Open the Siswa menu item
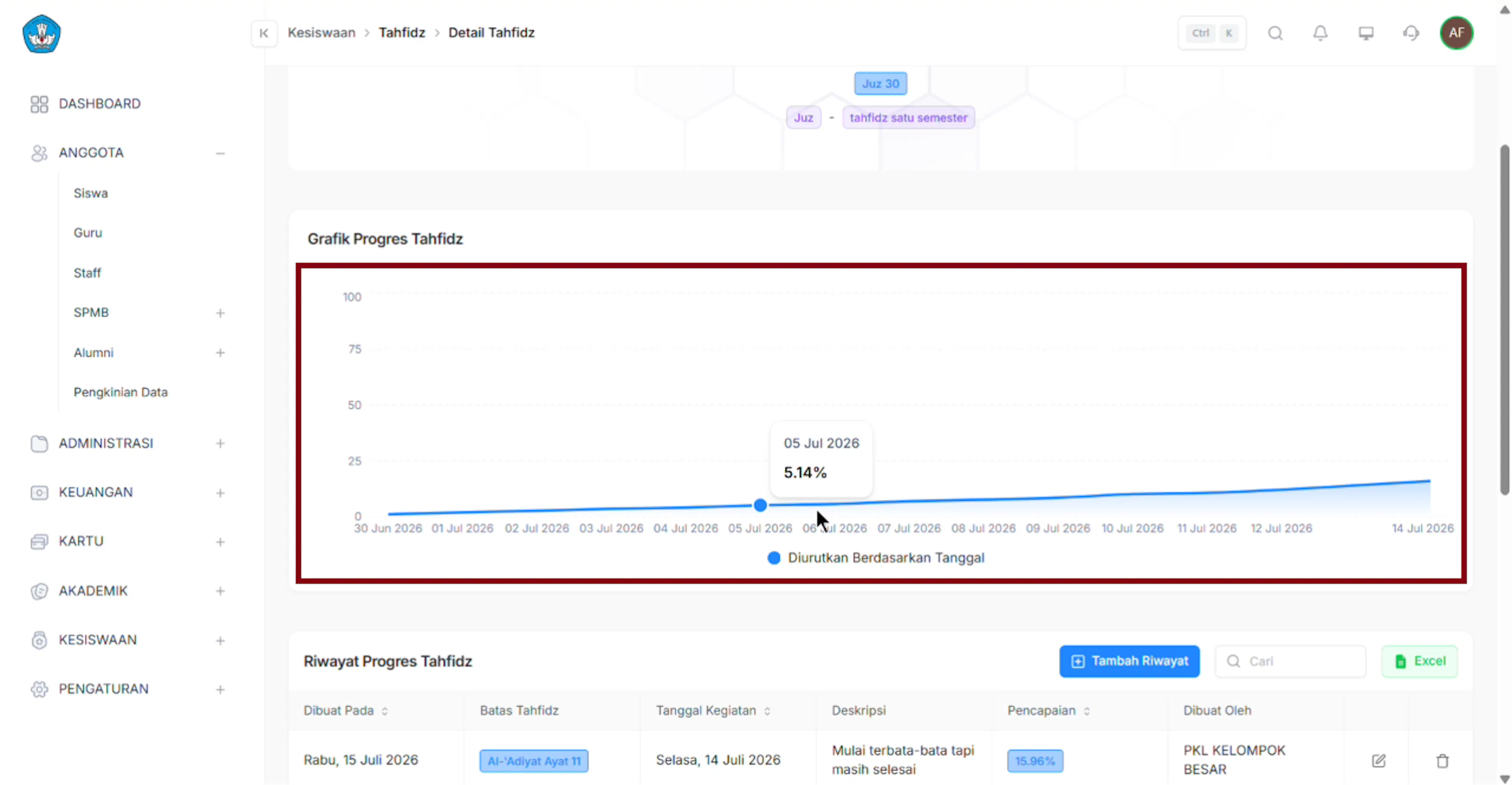 tap(91, 193)
